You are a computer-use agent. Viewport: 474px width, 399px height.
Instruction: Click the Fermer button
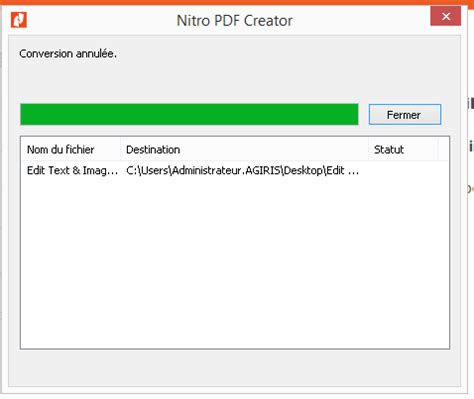[x=405, y=115]
